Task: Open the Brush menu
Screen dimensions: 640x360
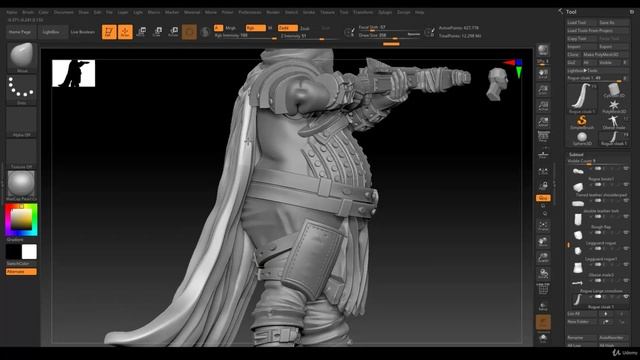Action: point(28,12)
